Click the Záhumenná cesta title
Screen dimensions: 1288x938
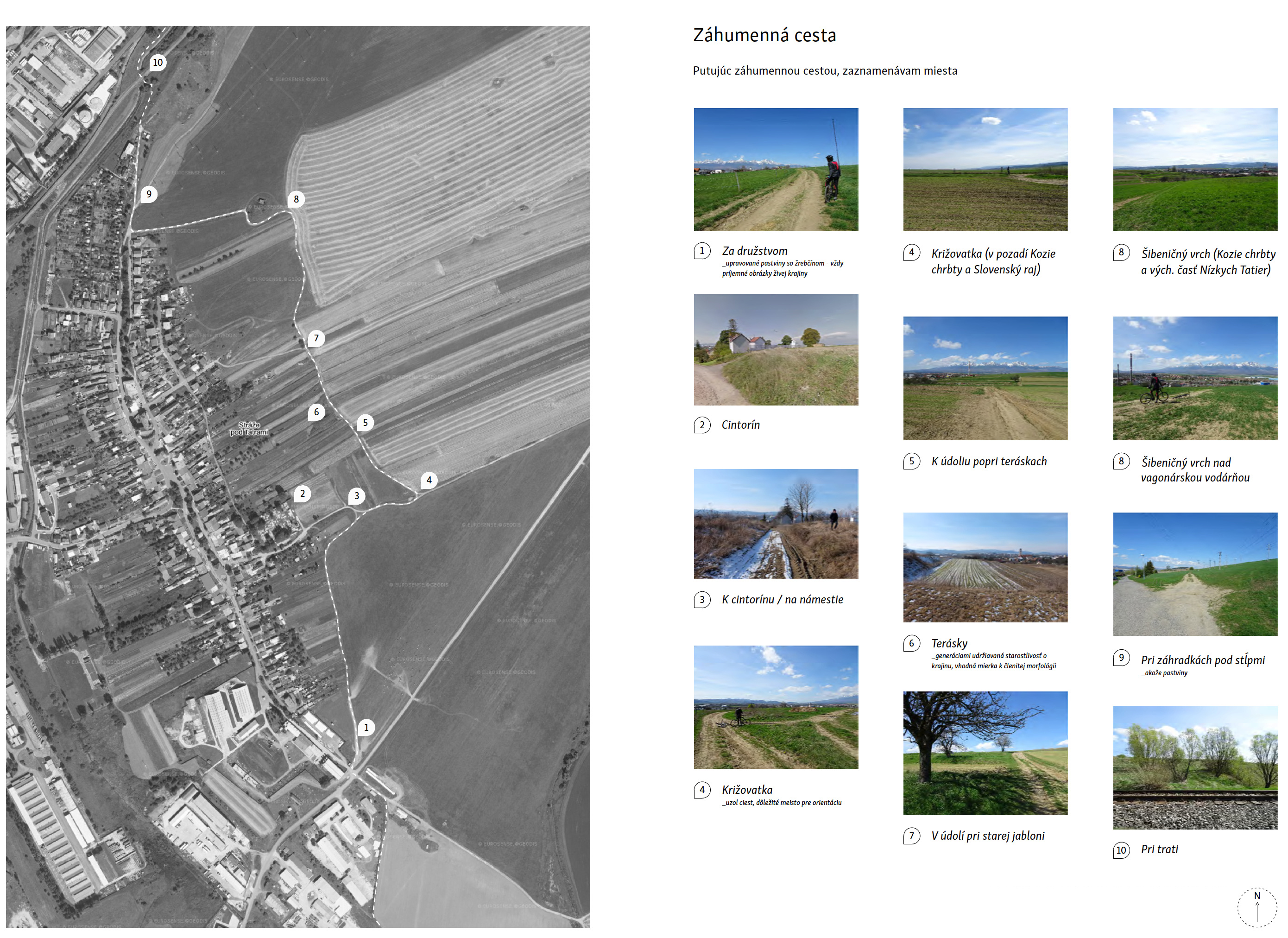764,35
